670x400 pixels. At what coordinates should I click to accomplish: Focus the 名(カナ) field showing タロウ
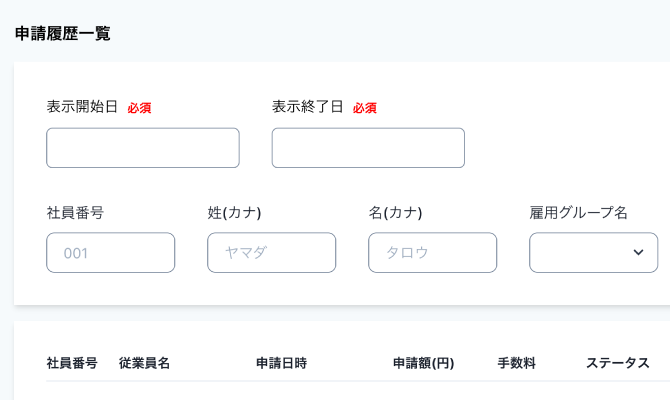pos(432,253)
